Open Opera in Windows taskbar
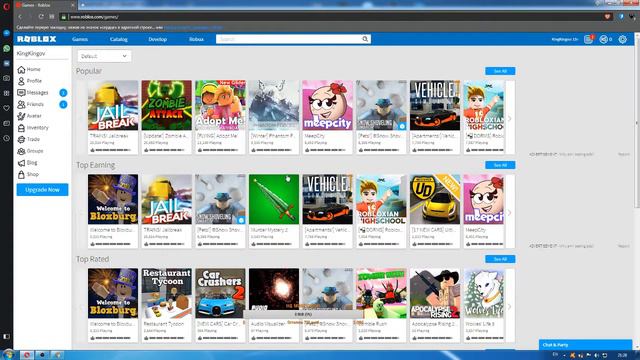640x360 pixels. (x=27, y=355)
